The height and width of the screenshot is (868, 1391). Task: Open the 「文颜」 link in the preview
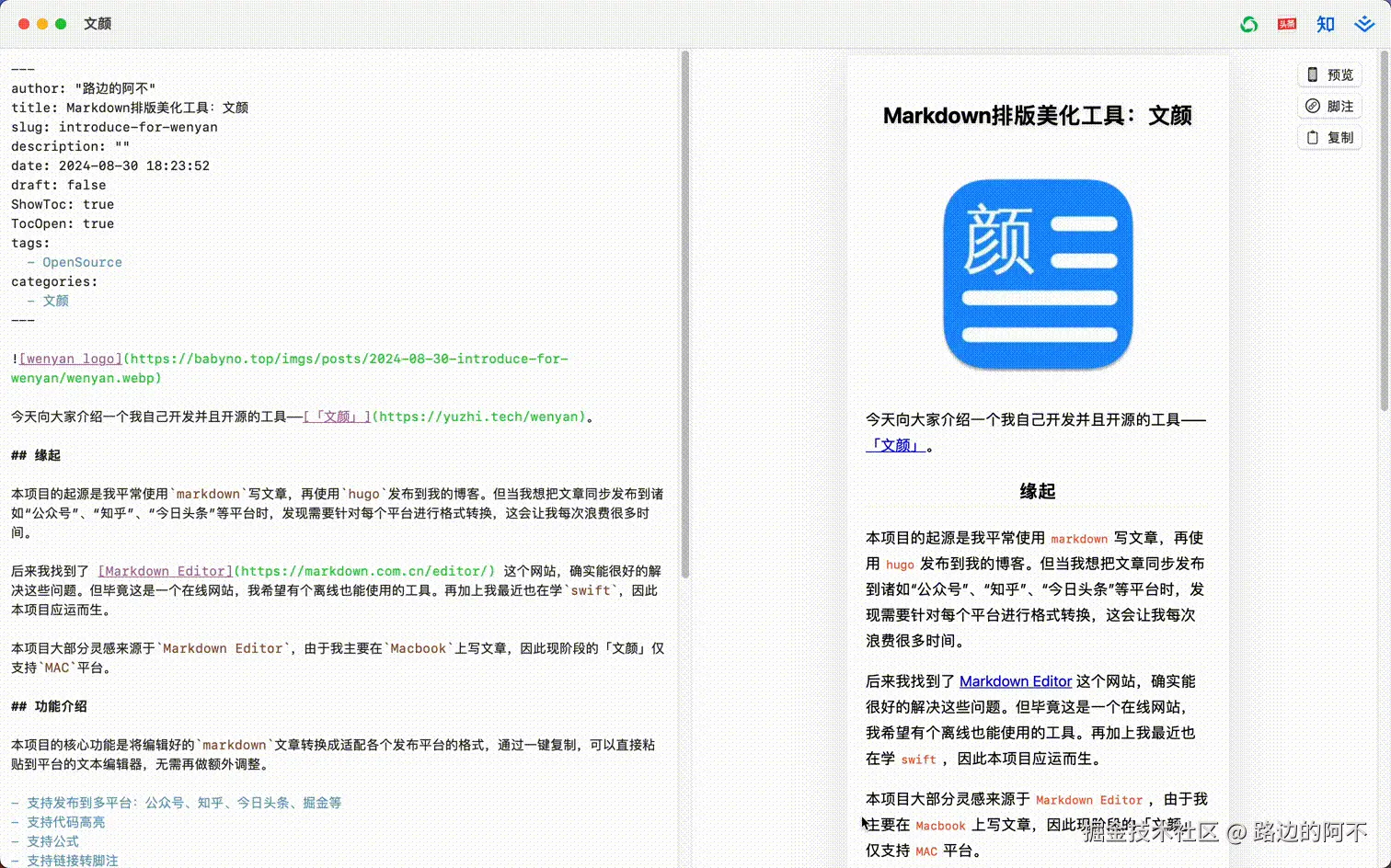tap(895, 445)
